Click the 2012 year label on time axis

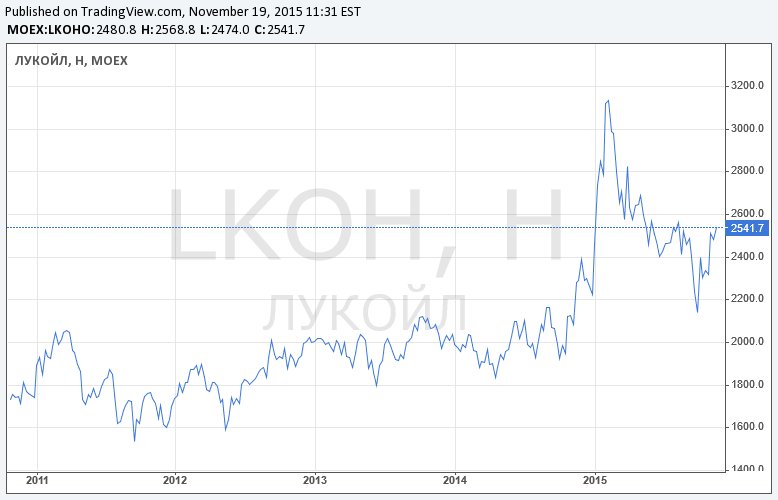pyautogui.click(x=175, y=480)
